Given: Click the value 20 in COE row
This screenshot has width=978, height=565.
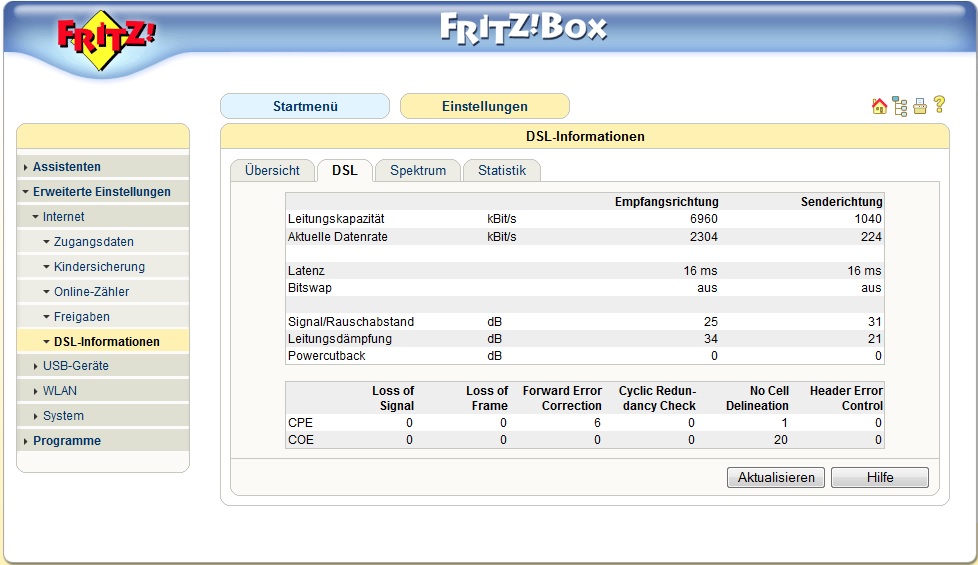Looking at the screenshot, I should coord(781,440).
